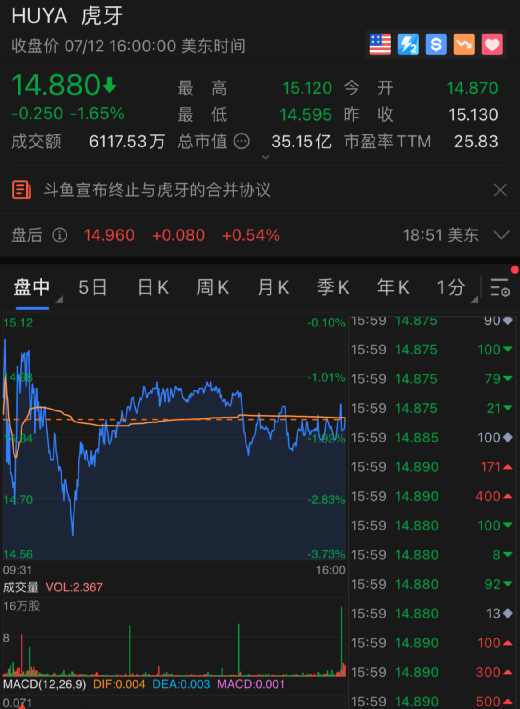This screenshot has height=709, width=520.
Task: Tap the MACD(12,26,9) indicator label
Action: (44, 684)
